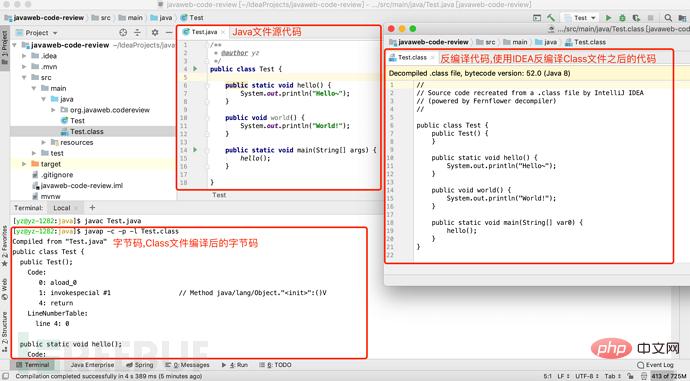This screenshot has height=381, width=690.
Task: Open the Event Log
Action: tap(655, 365)
